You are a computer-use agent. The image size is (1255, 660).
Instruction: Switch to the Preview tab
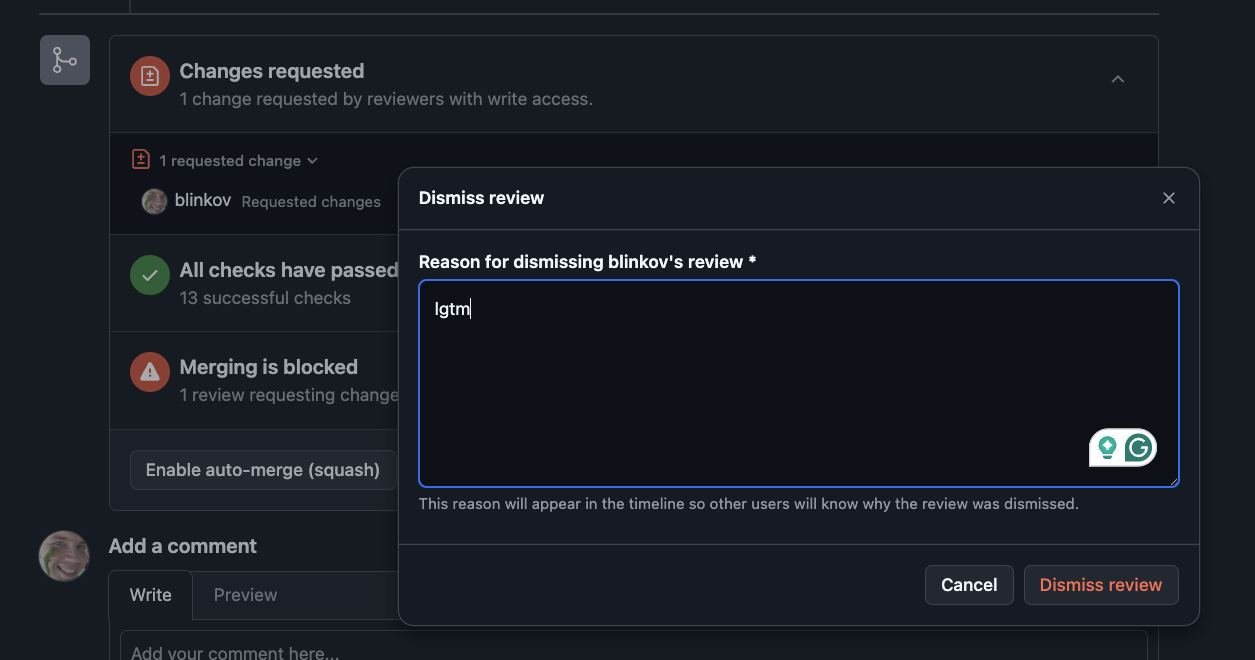click(245, 594)
